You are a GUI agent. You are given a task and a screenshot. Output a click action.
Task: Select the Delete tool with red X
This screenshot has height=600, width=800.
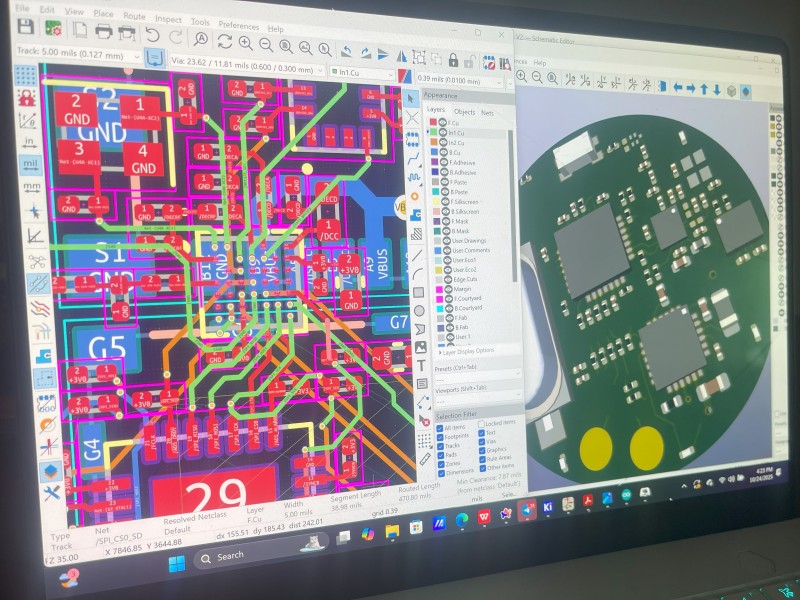click(x=423, y=421)
